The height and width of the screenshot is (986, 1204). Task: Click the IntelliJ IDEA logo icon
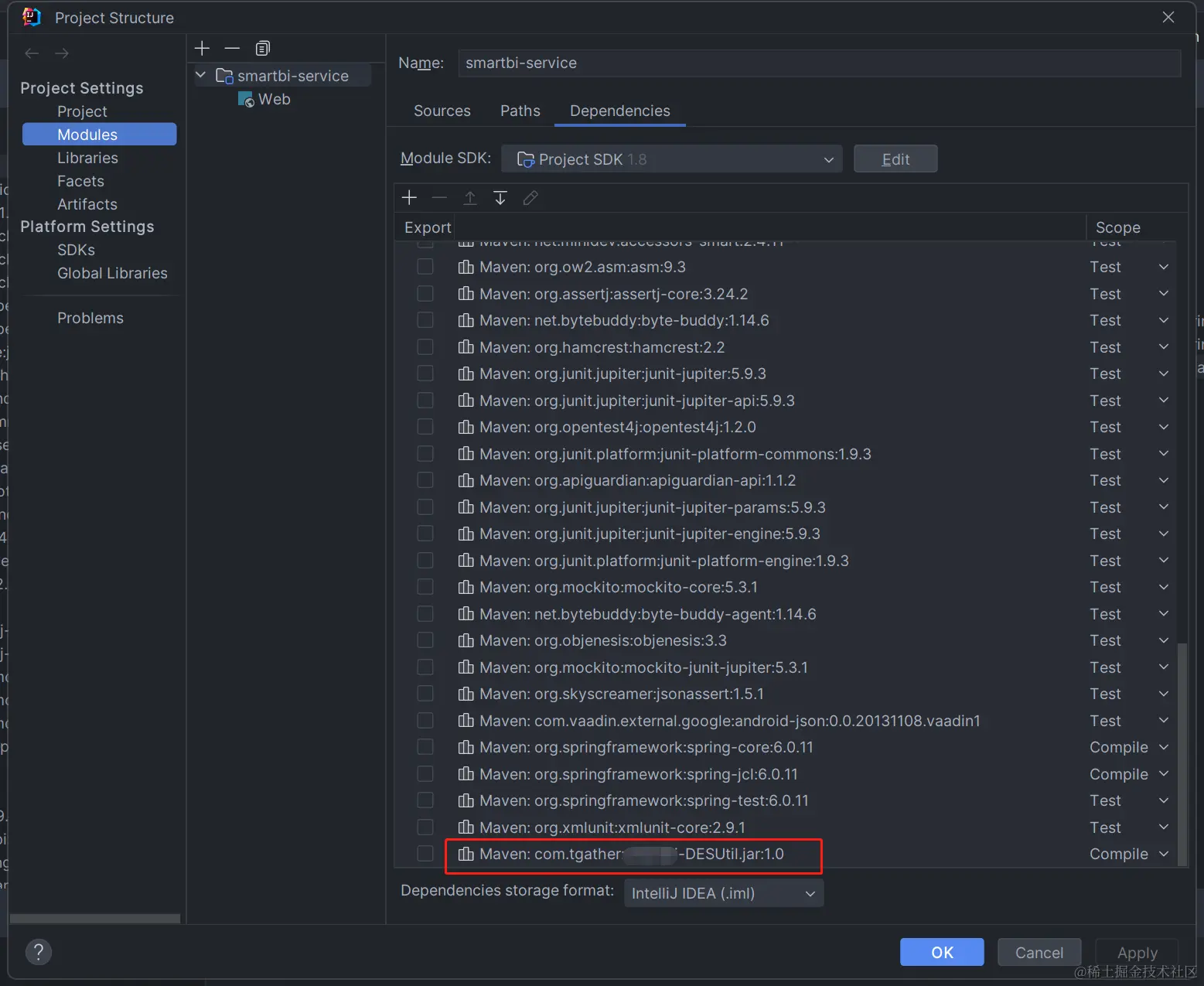31,17
